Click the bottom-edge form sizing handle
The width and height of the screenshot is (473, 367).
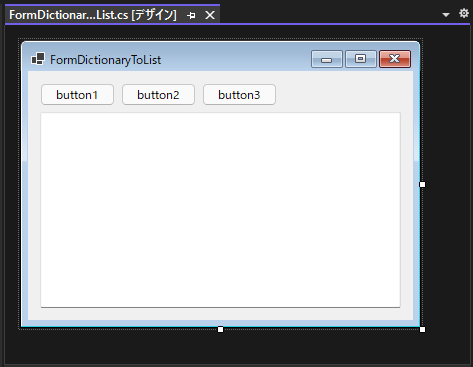pyautogui.click(x=220, y=329)
